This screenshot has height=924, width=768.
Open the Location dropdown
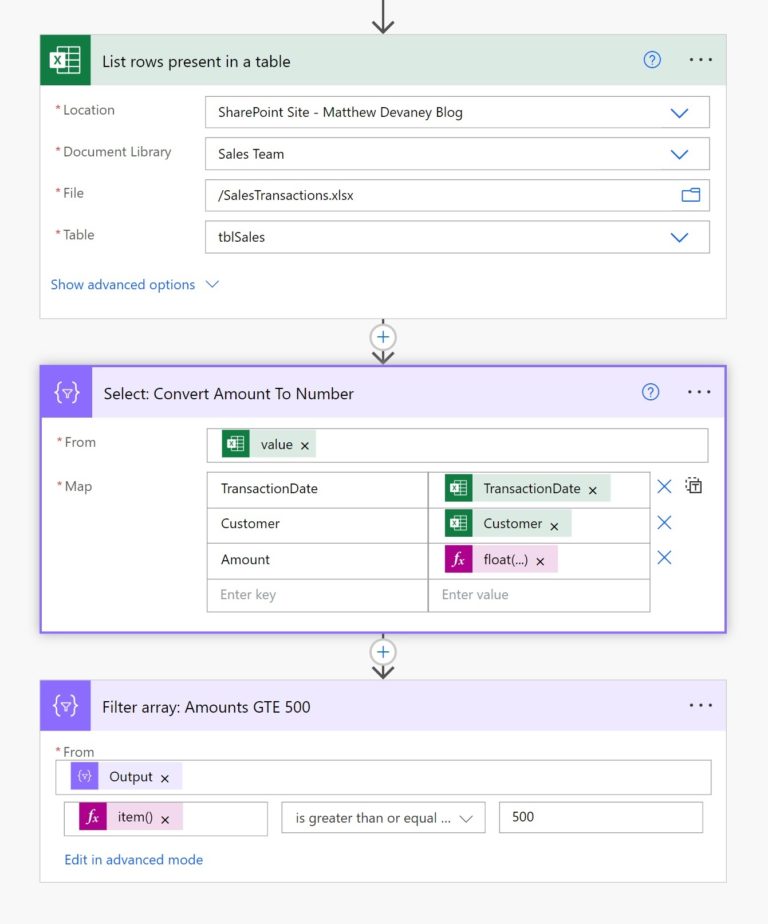tap(680, 113)
